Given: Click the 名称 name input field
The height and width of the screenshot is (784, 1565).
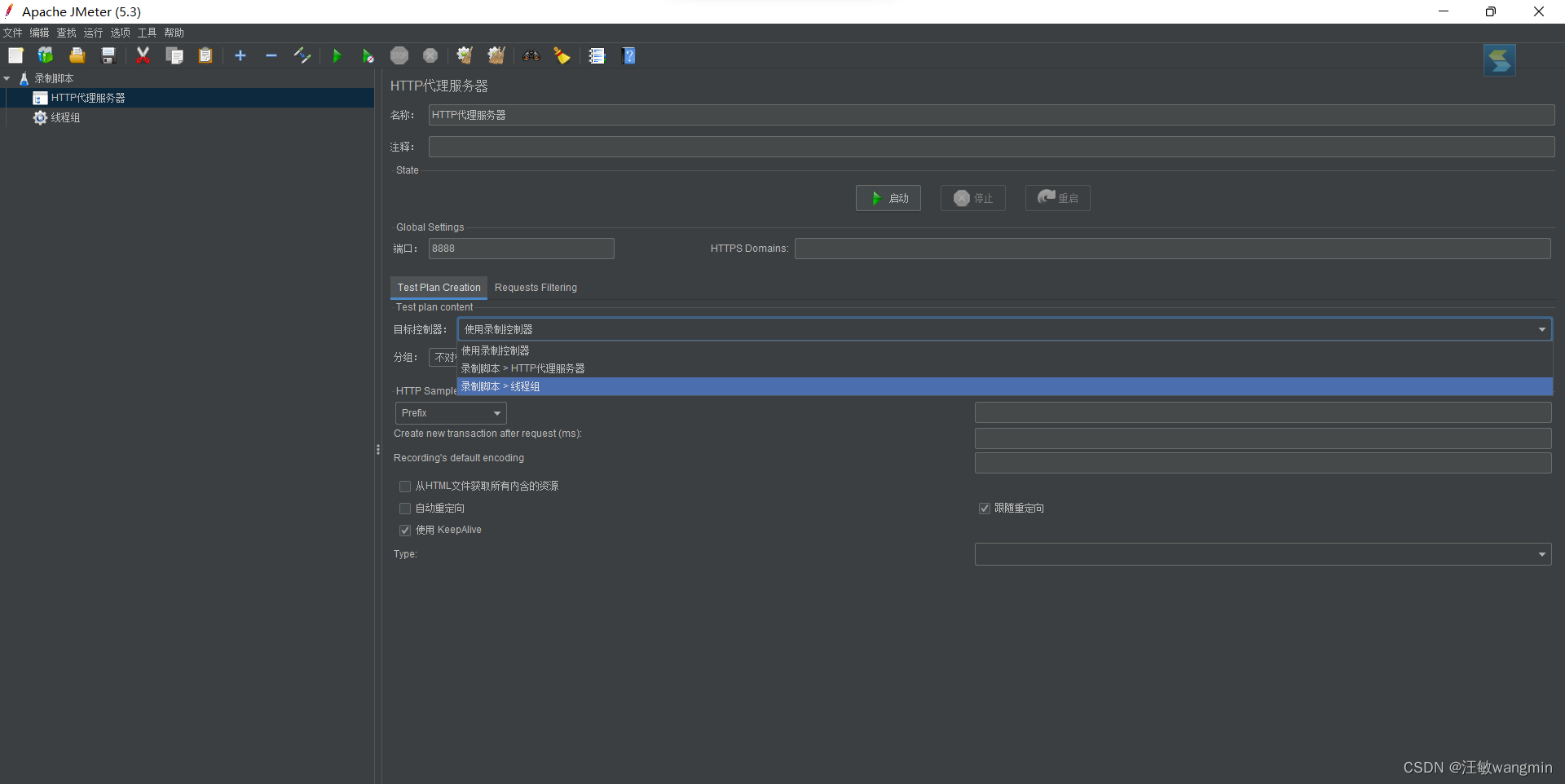Looking at the screenshot, I should pos(991,115).
